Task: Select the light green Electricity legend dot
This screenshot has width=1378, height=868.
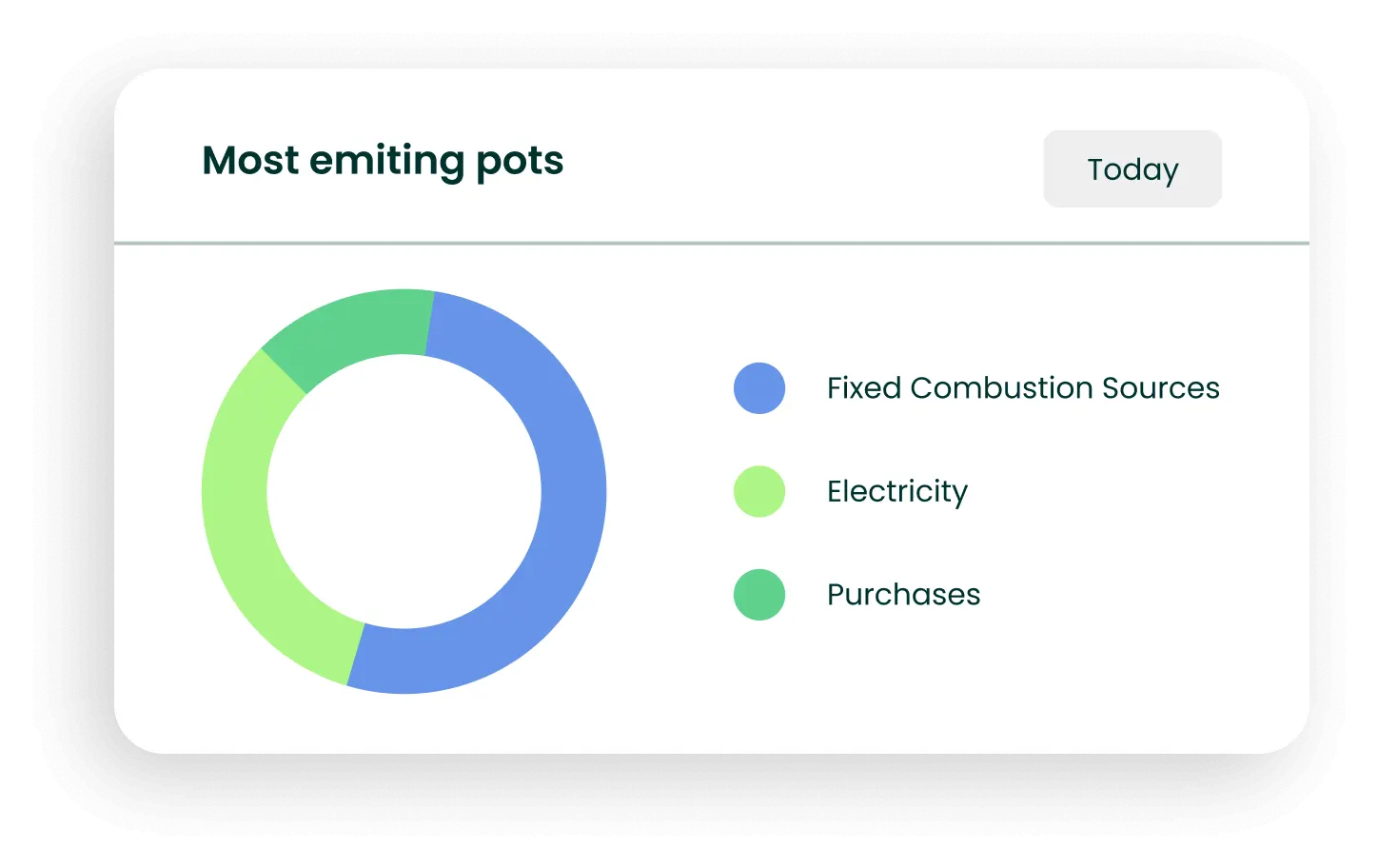Action: (x=759, y=491)
